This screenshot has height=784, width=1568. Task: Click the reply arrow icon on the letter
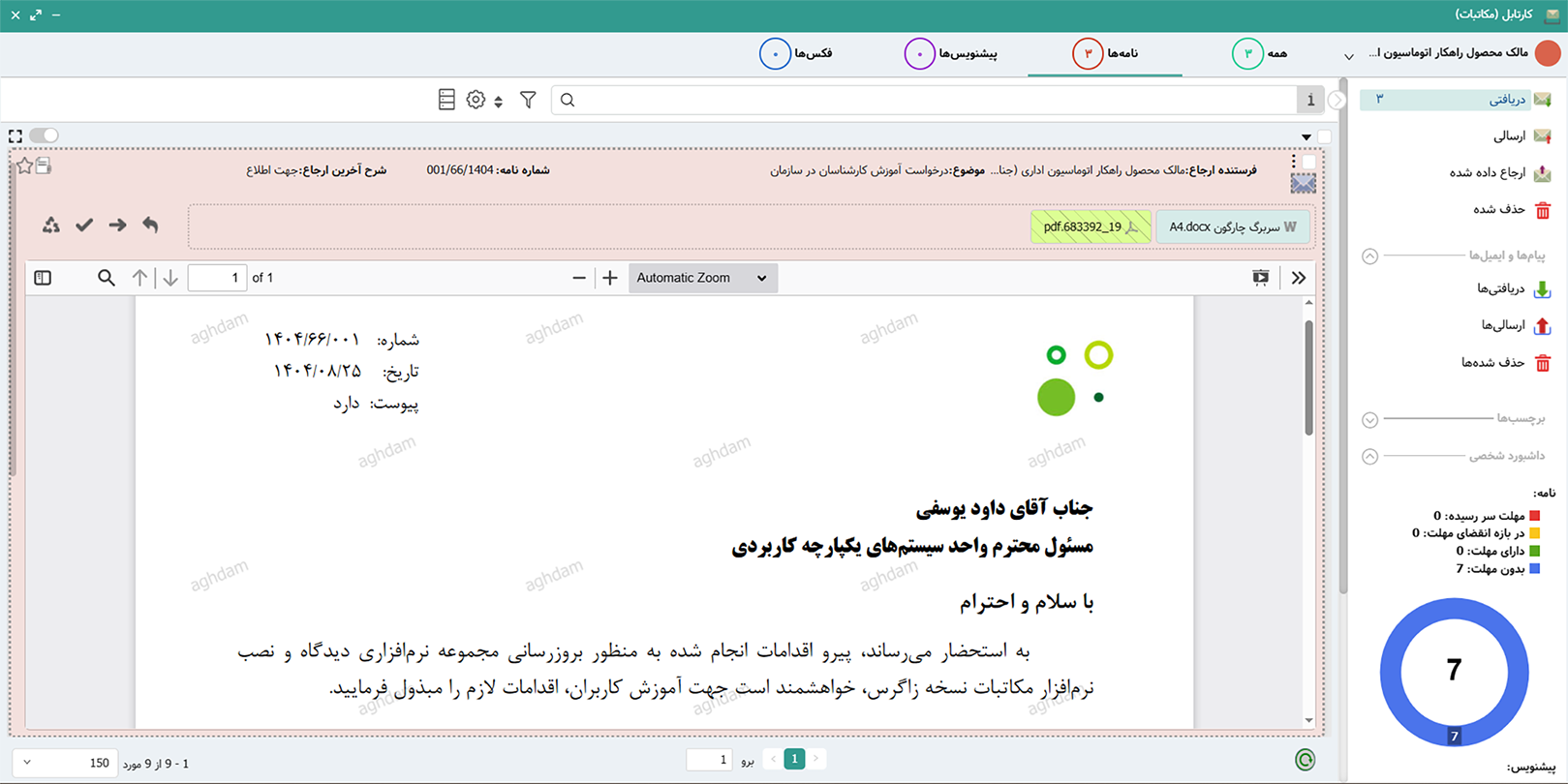tap(150, 225)
